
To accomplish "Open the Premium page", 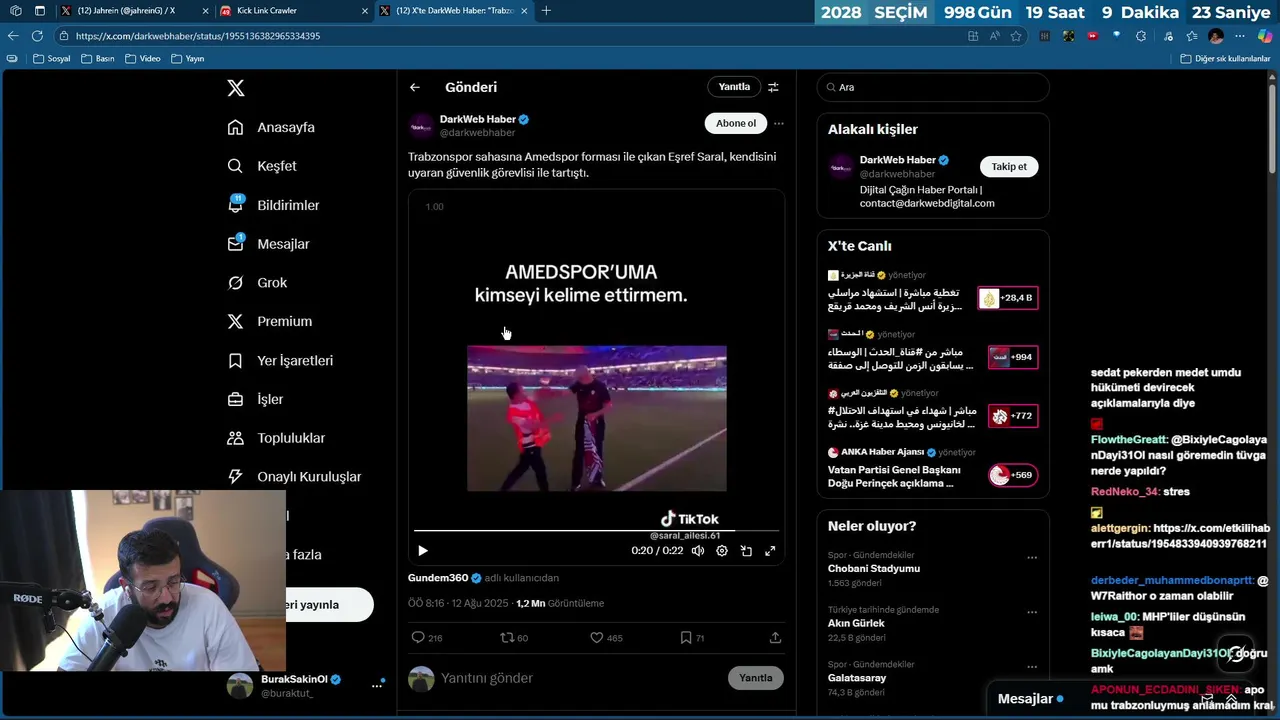I will [x=269, y=321].
